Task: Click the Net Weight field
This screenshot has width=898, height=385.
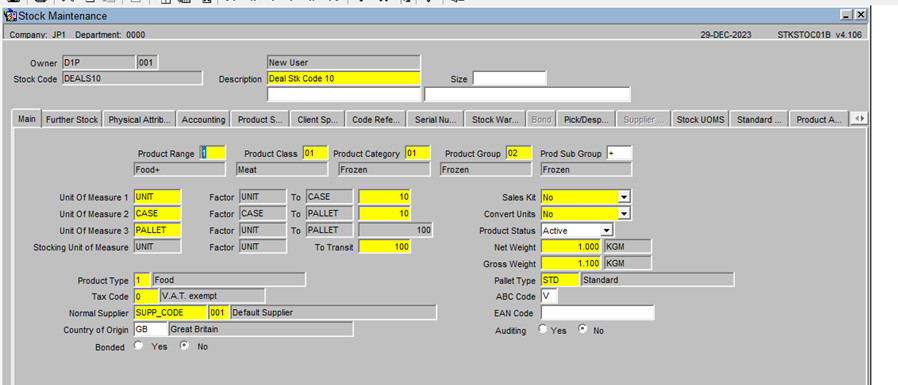Action: (x=571, y=246)
